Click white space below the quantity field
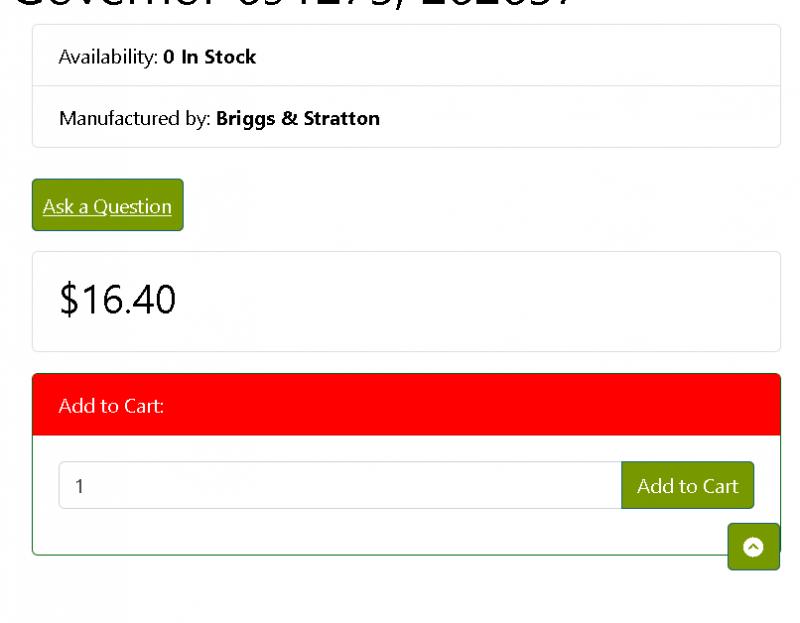The width and height of the screenshot is (800, 623). tap(357, 531)
